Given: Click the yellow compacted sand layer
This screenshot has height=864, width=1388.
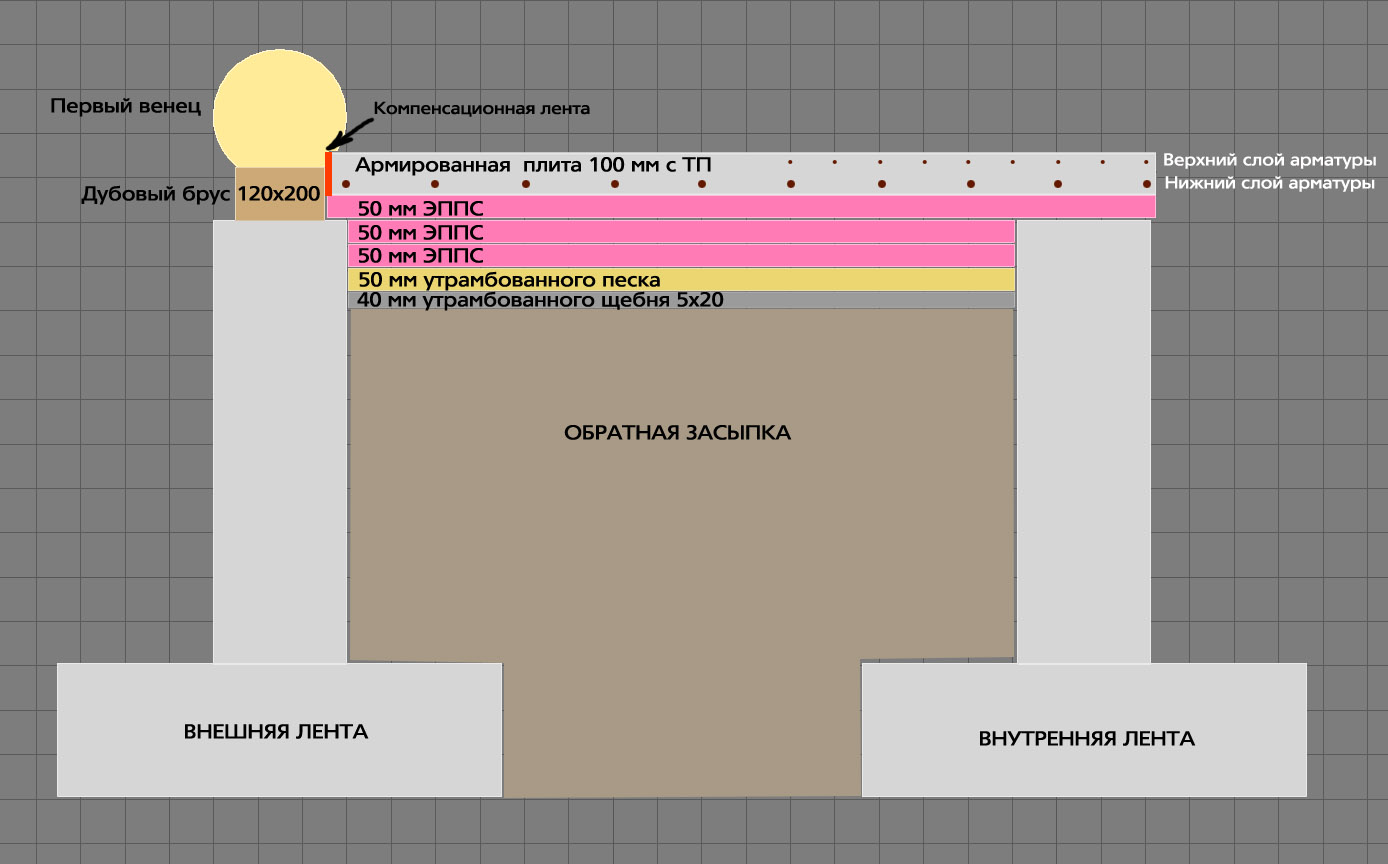Looking at the screenshot, I should click(681, 279).
